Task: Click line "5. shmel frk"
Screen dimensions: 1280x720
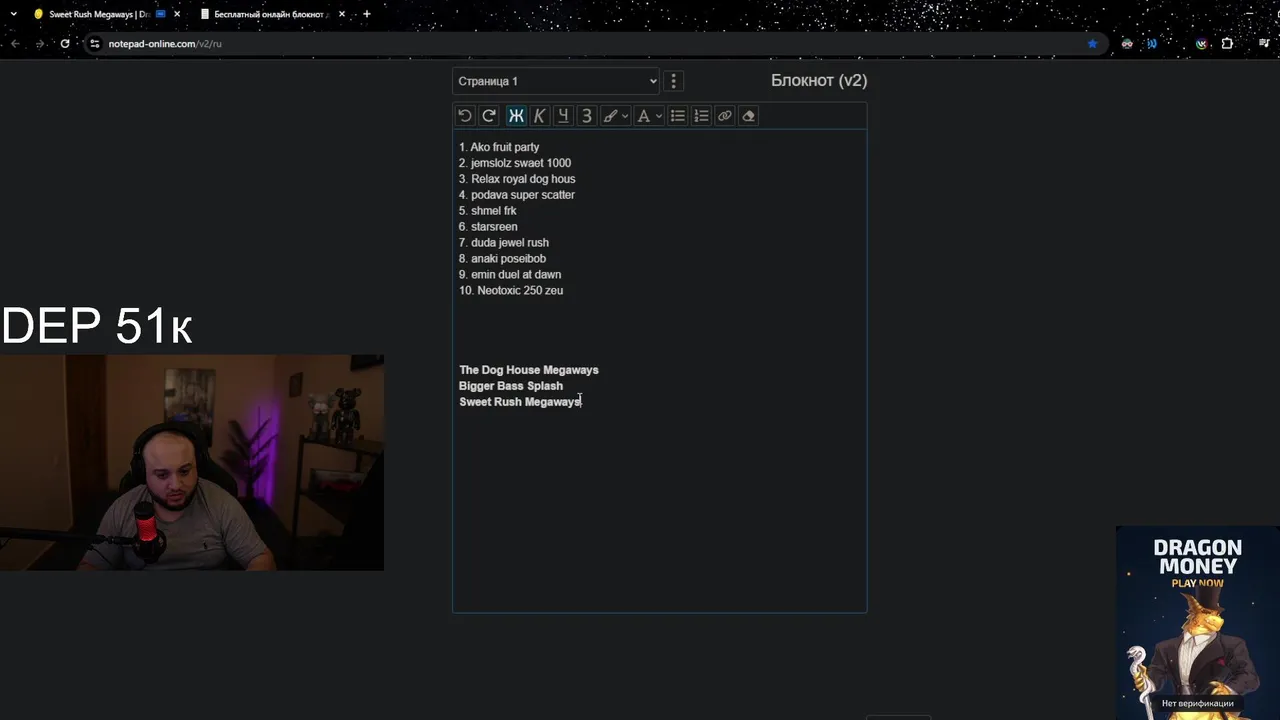Action: tap(488, 211)
